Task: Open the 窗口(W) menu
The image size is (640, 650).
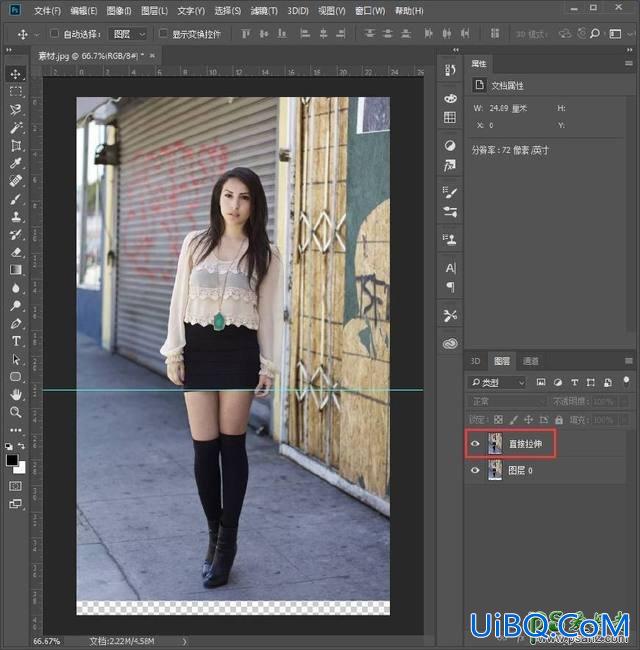Action: point(370,11)
